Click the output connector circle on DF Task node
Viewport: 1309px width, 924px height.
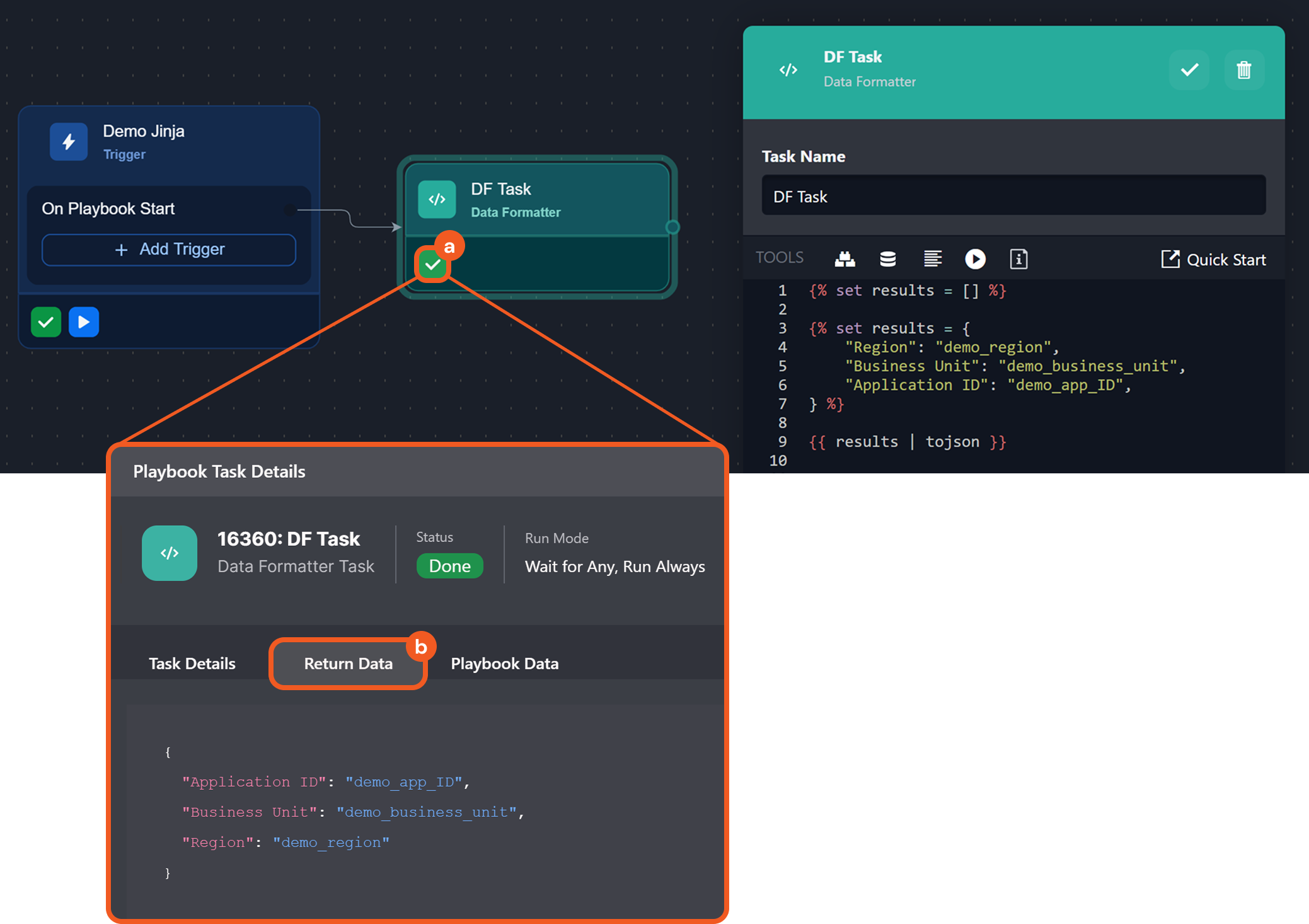[x=672, y=227]
